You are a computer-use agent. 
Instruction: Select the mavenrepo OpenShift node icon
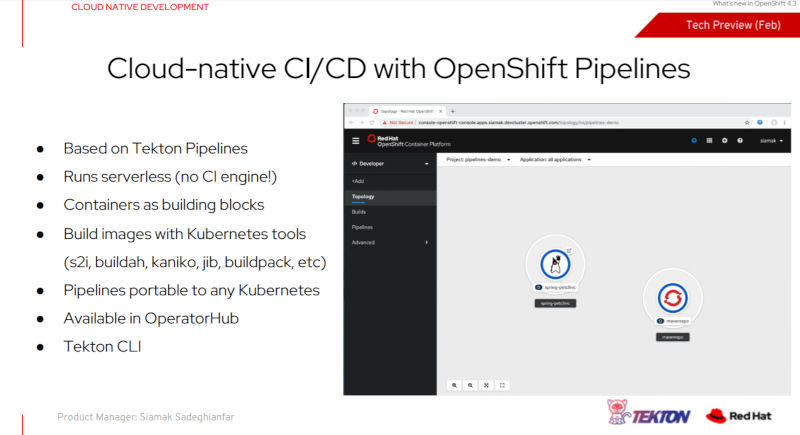coord(672,298)
